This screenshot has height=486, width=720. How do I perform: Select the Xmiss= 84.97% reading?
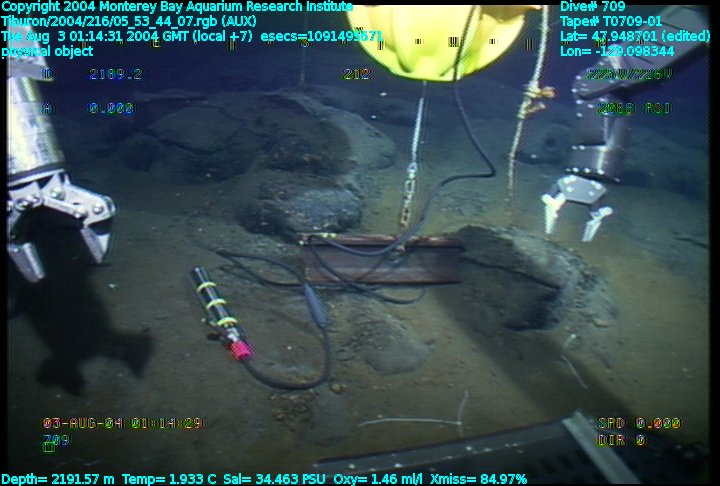coord(476,478)
